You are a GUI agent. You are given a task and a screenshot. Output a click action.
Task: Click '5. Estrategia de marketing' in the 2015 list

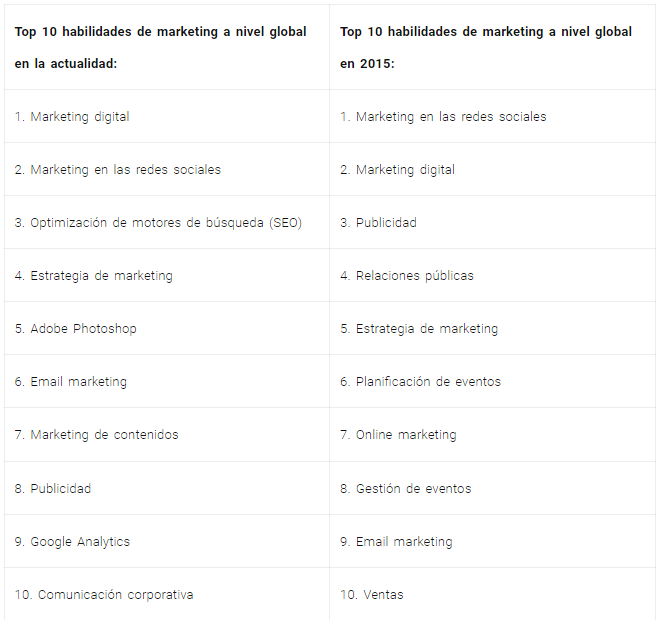point(492,328)
